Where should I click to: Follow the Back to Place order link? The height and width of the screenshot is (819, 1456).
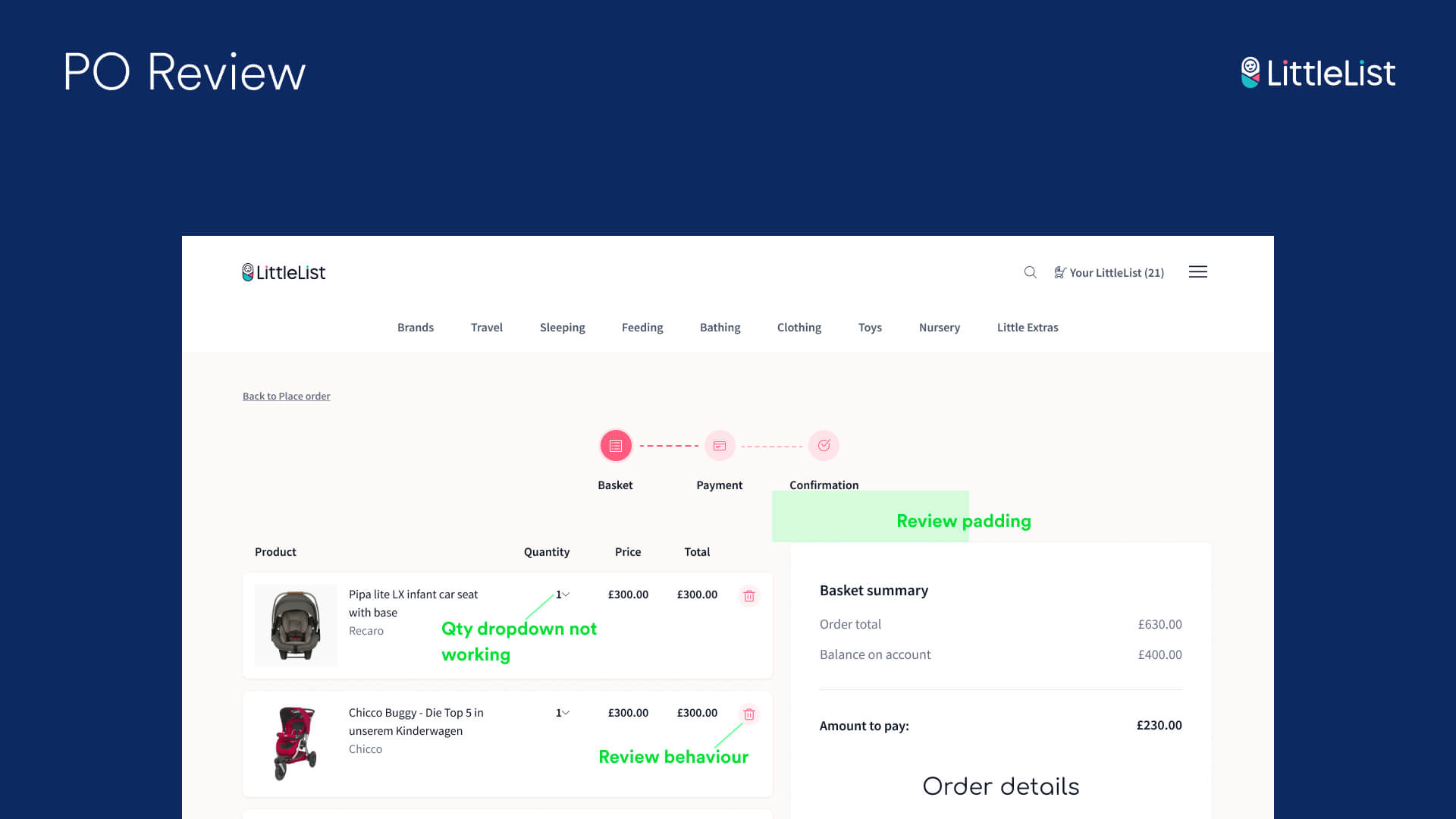pyautogui.click(x=287, y=397)
